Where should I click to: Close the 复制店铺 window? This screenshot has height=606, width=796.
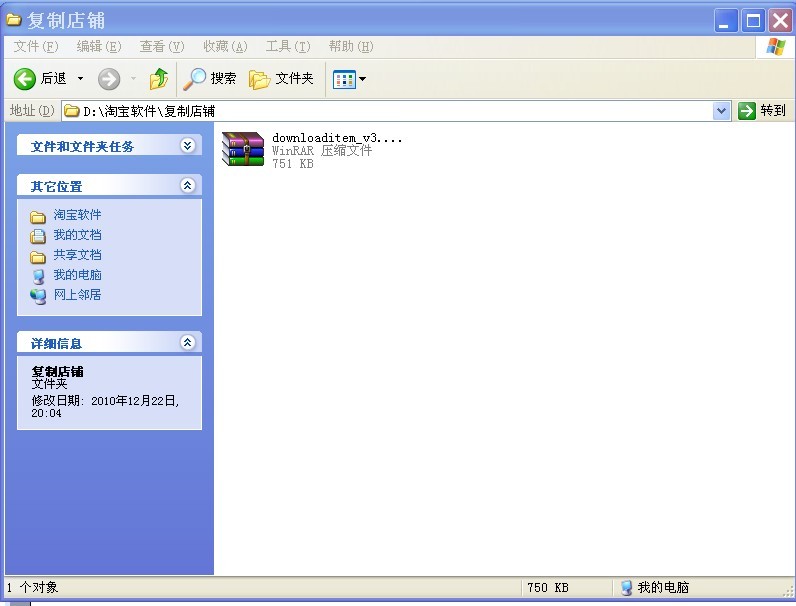click(x=780, y=21)
